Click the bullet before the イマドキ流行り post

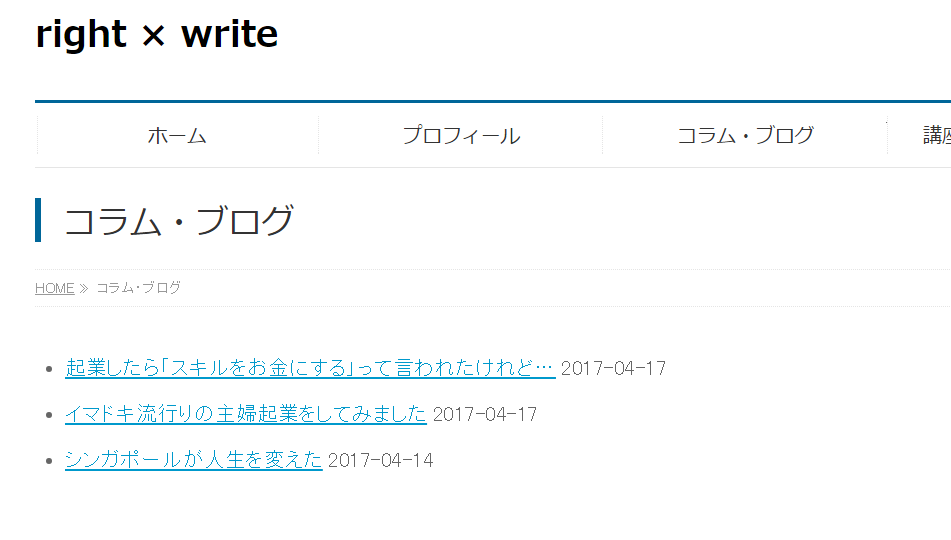coord(49,415)
